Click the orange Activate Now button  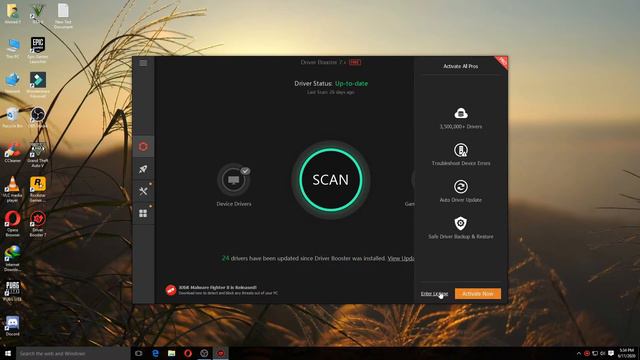tap(478, 293)
